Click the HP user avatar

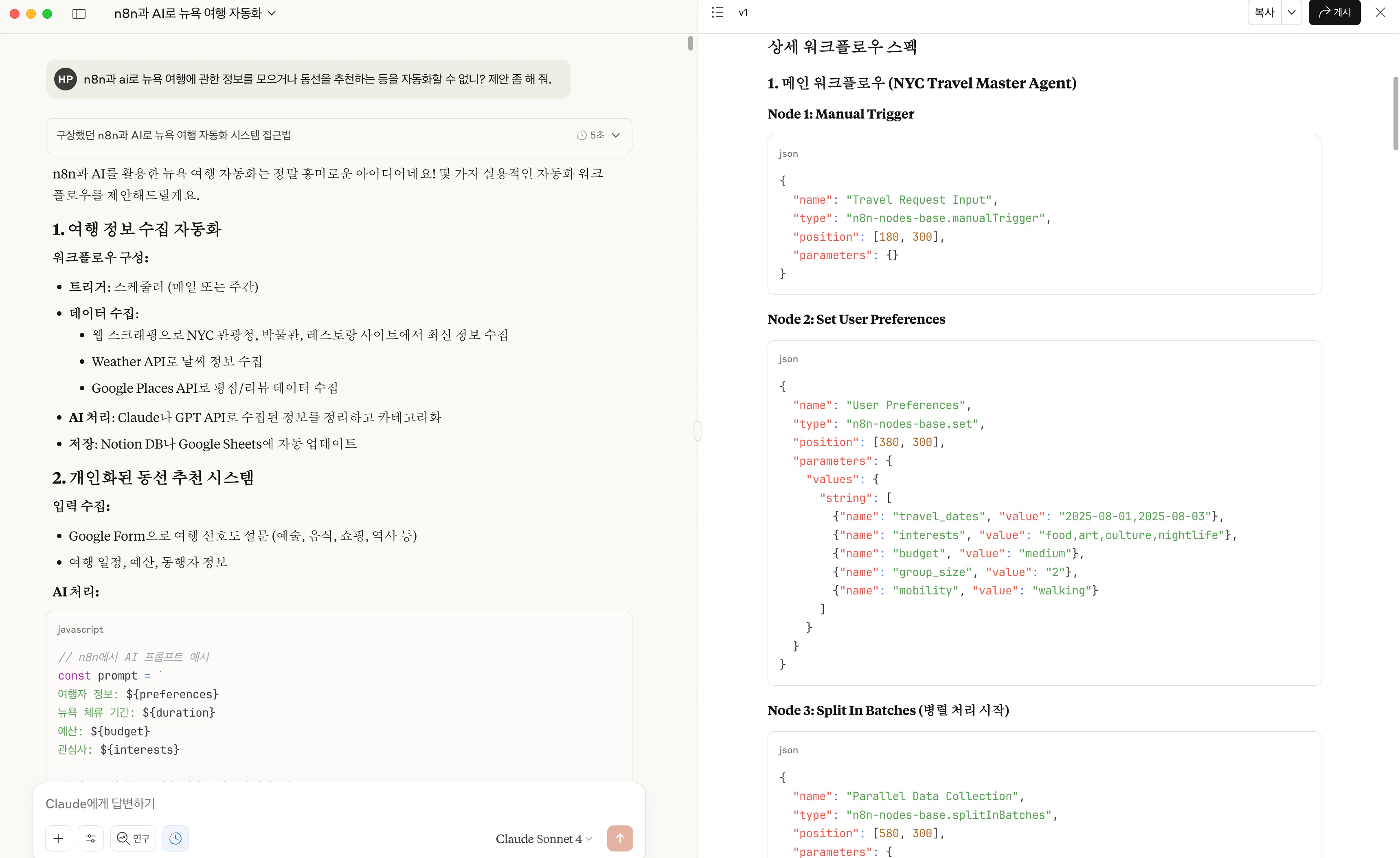(65, 79)
